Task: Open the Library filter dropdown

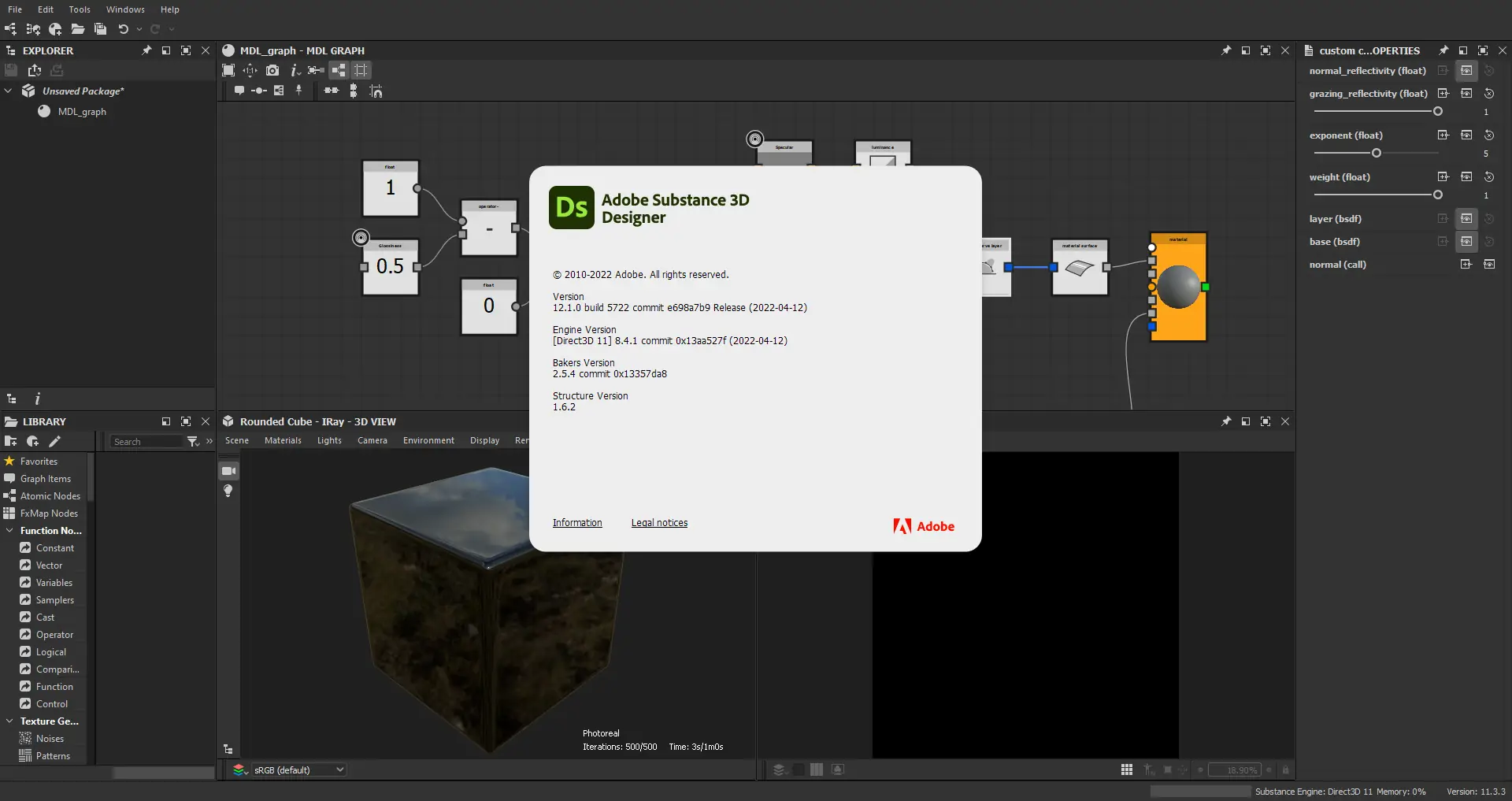Action: [x=193, y=441]
